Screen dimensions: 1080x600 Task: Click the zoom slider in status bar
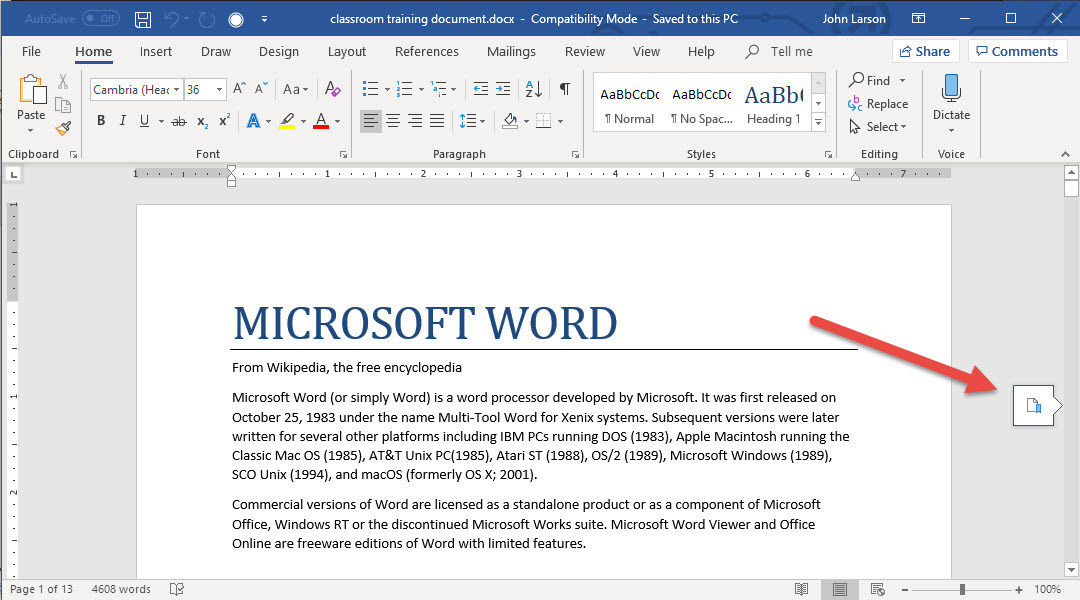tap(962, 589)
